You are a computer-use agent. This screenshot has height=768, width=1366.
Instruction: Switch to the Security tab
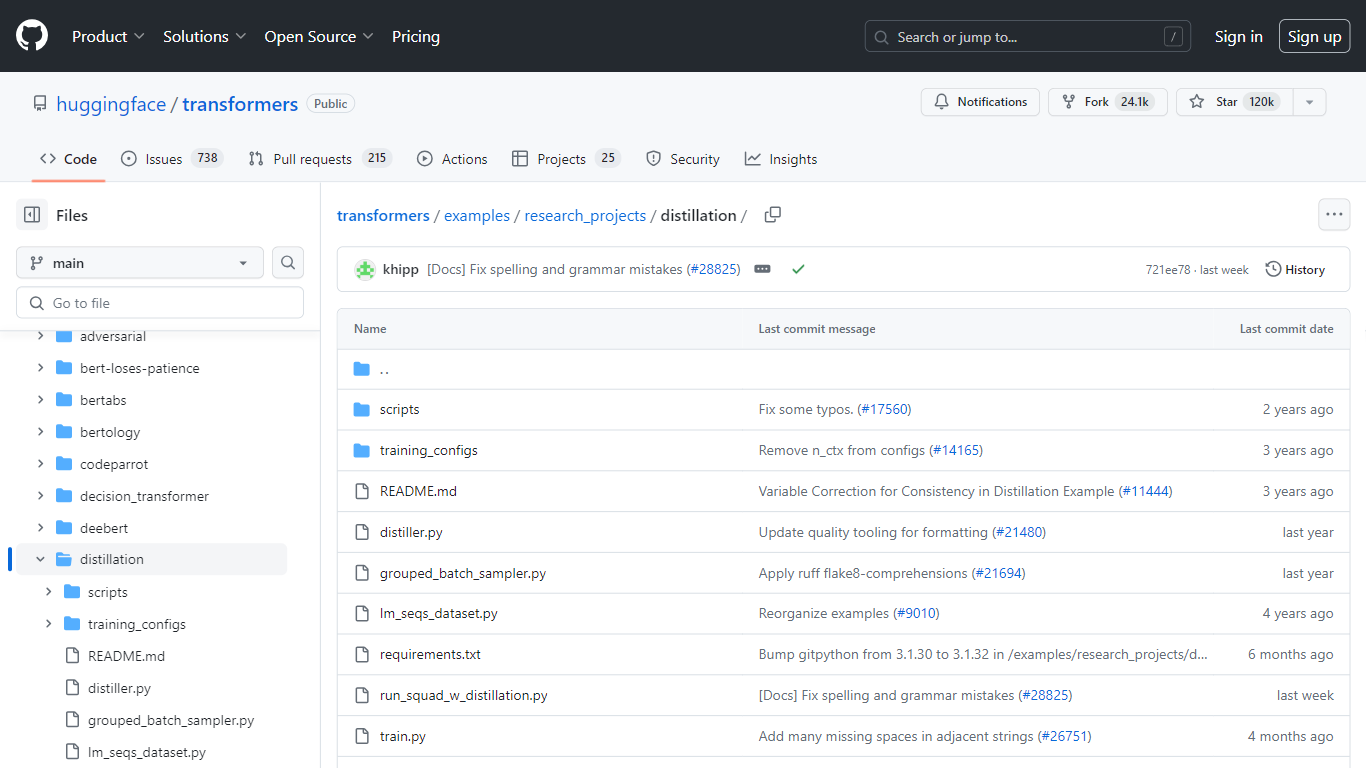[683, 159]
